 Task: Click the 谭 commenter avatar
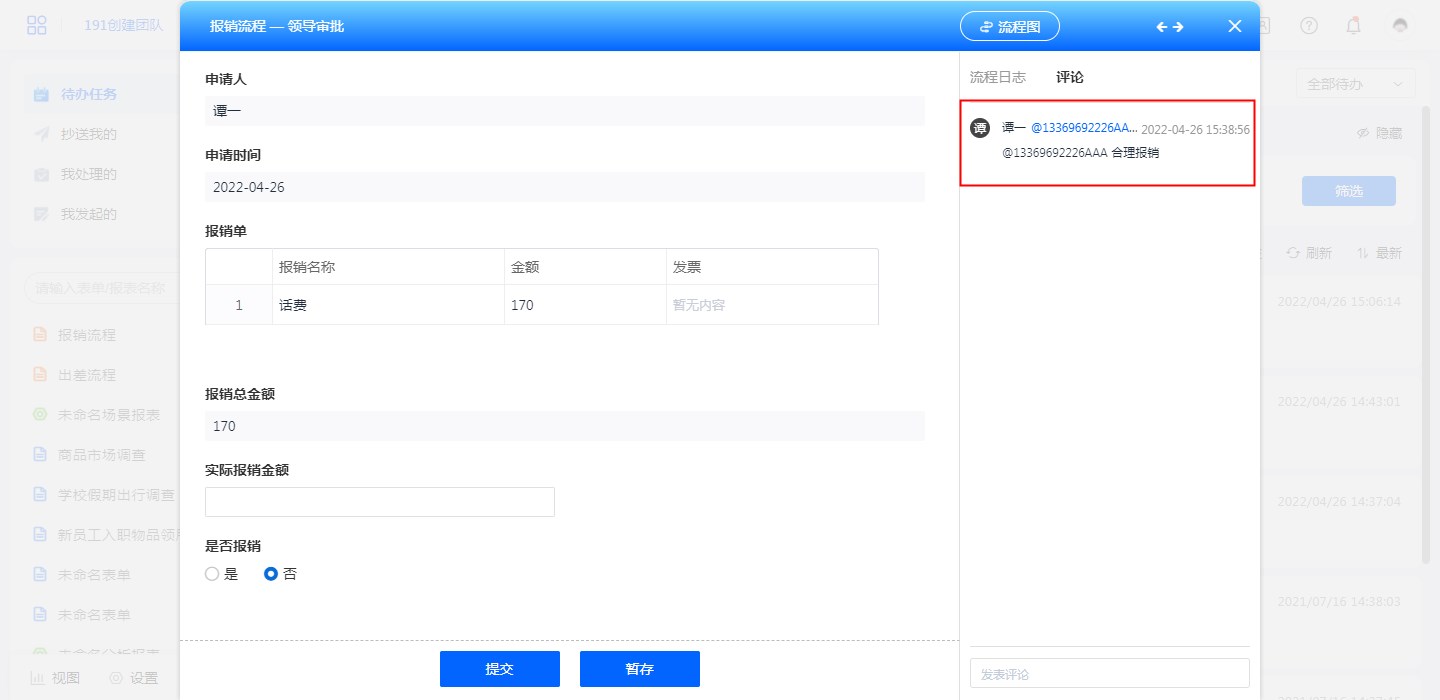click(980, 128)
